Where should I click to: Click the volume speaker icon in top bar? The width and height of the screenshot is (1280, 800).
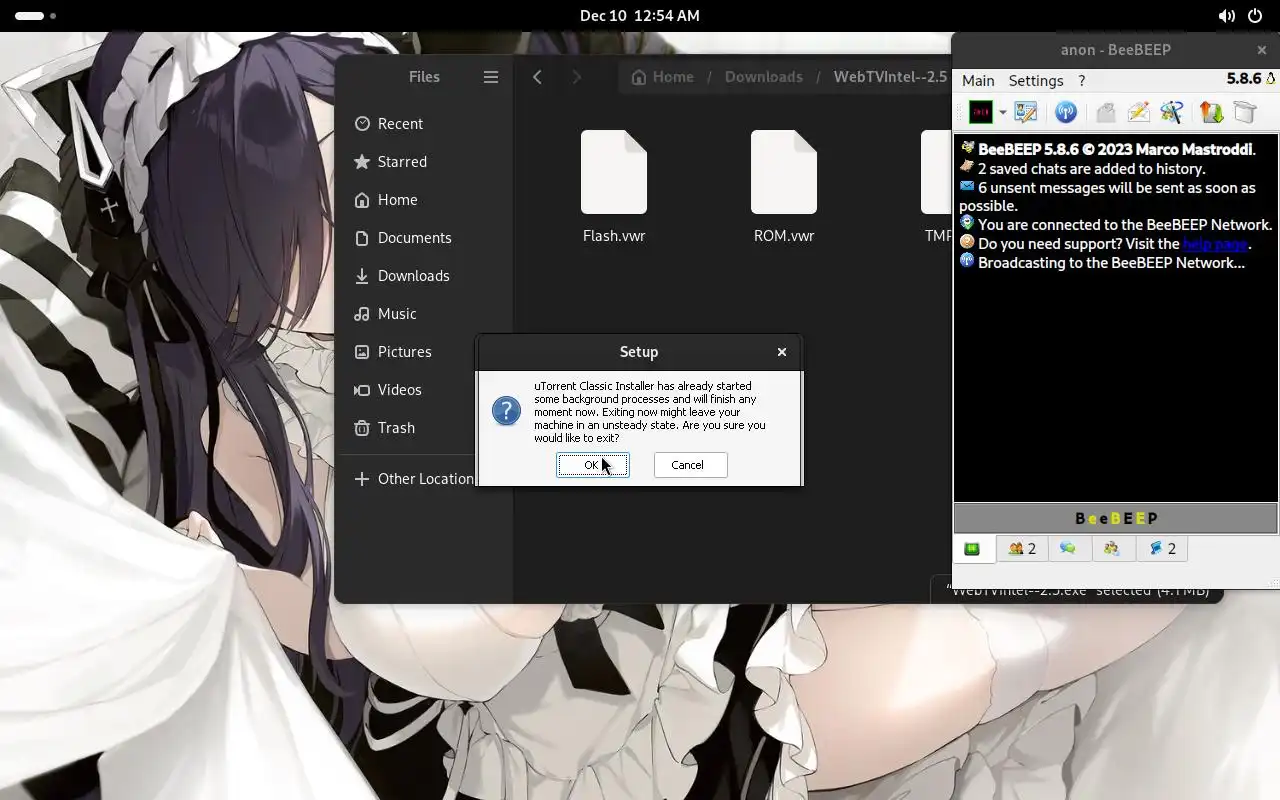coord(1226,16)
